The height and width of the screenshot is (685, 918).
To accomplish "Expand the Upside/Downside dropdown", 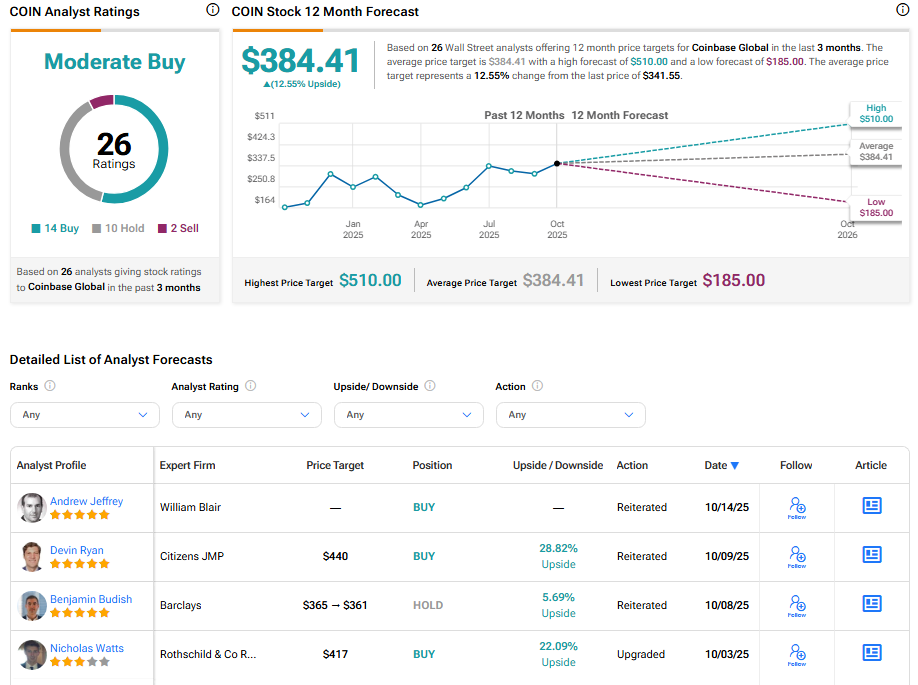I will 408,415.
